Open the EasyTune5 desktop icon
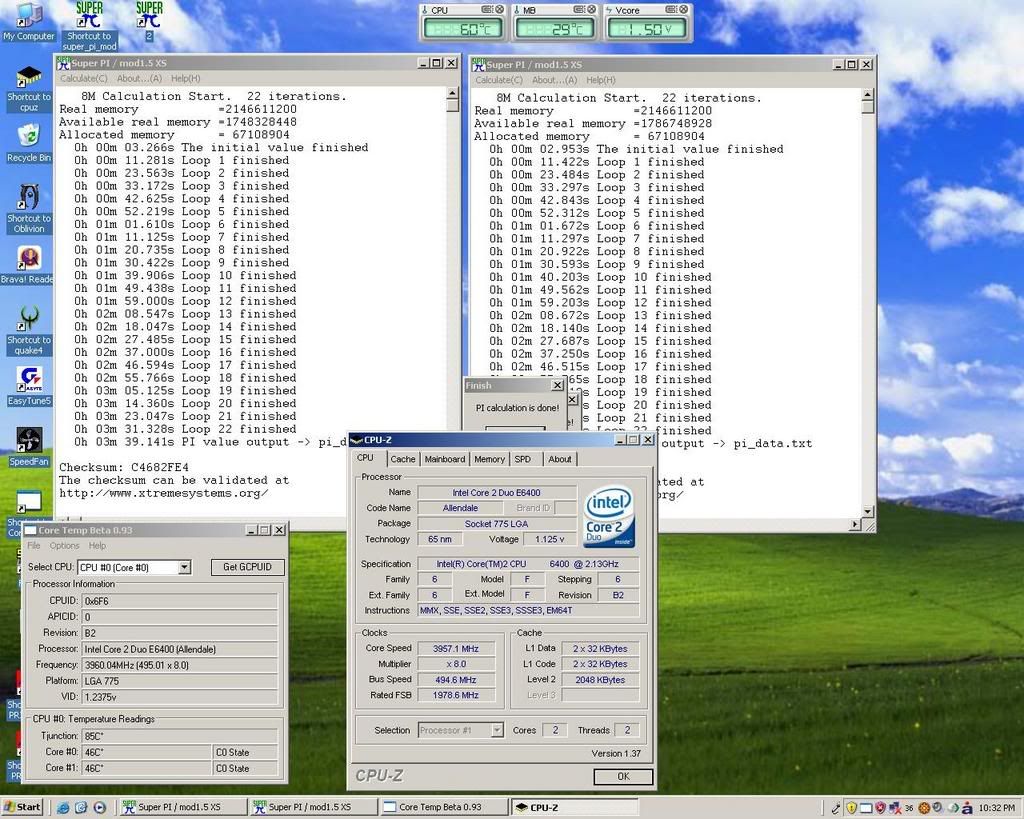 28,380
